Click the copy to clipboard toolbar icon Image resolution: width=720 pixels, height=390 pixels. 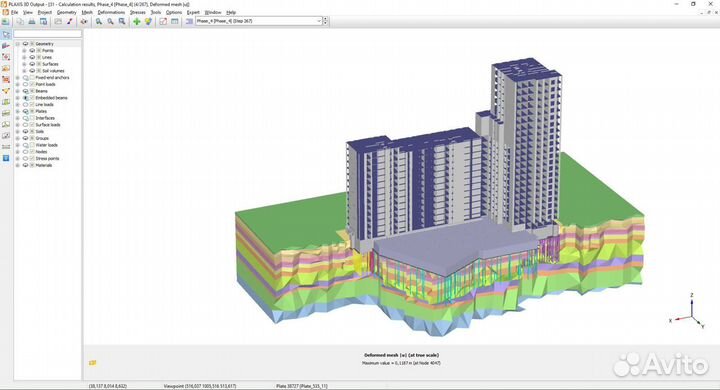click(x=20, y=21)
